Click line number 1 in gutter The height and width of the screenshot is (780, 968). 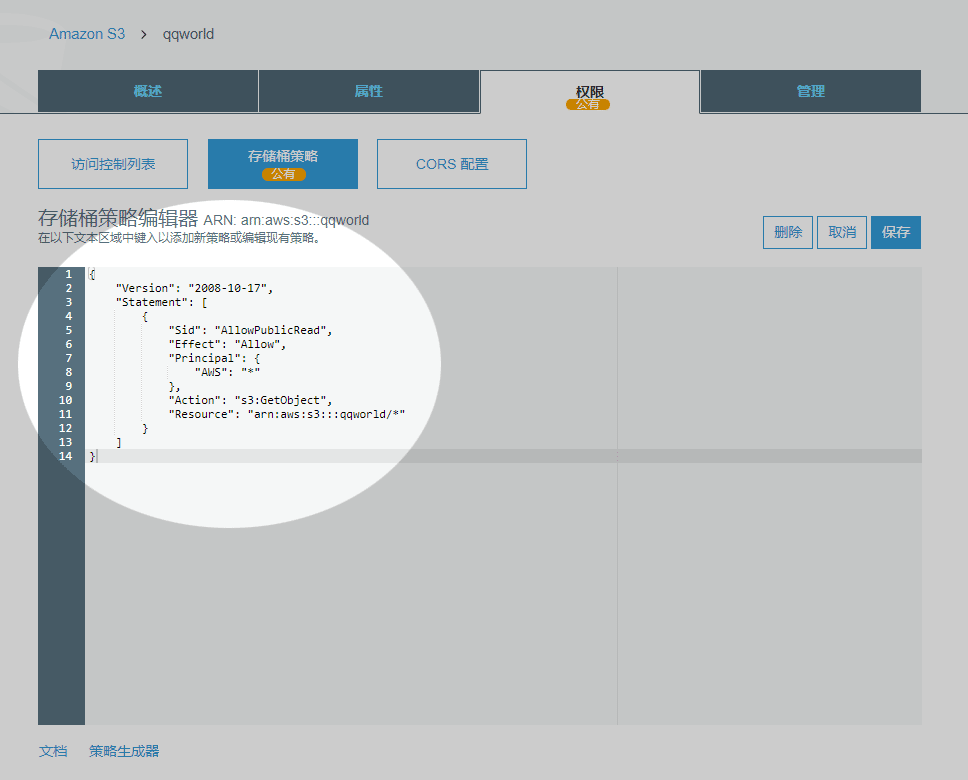(69, 274)
